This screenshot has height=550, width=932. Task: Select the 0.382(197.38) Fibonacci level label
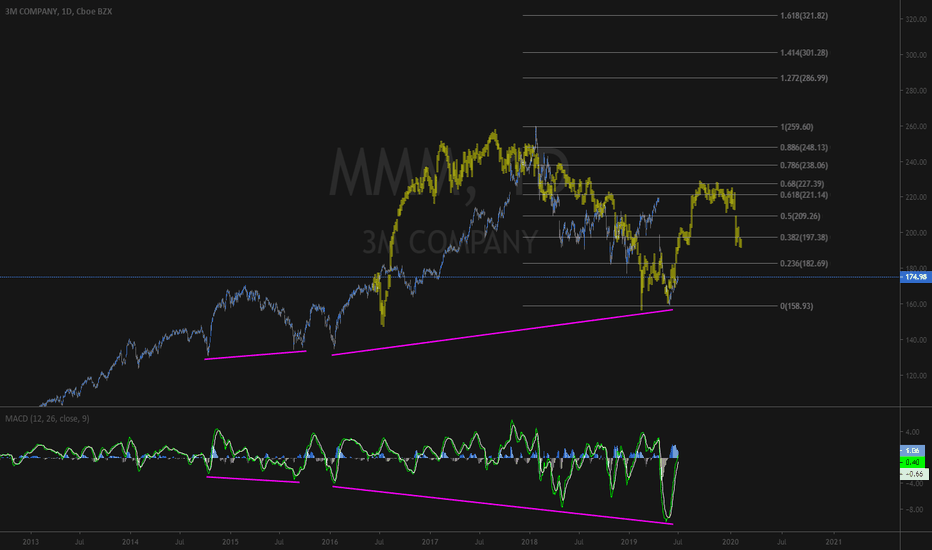pyautogui.click(x=804, y=237)
